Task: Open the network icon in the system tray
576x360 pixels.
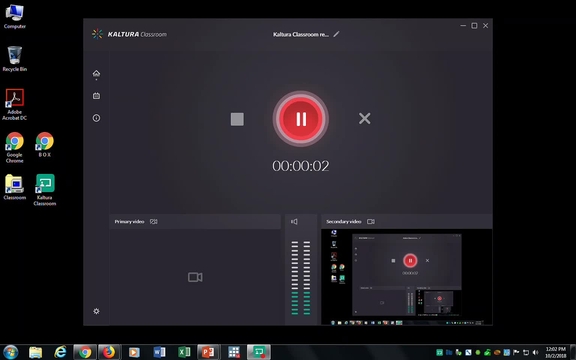Action: coord(526,353)
